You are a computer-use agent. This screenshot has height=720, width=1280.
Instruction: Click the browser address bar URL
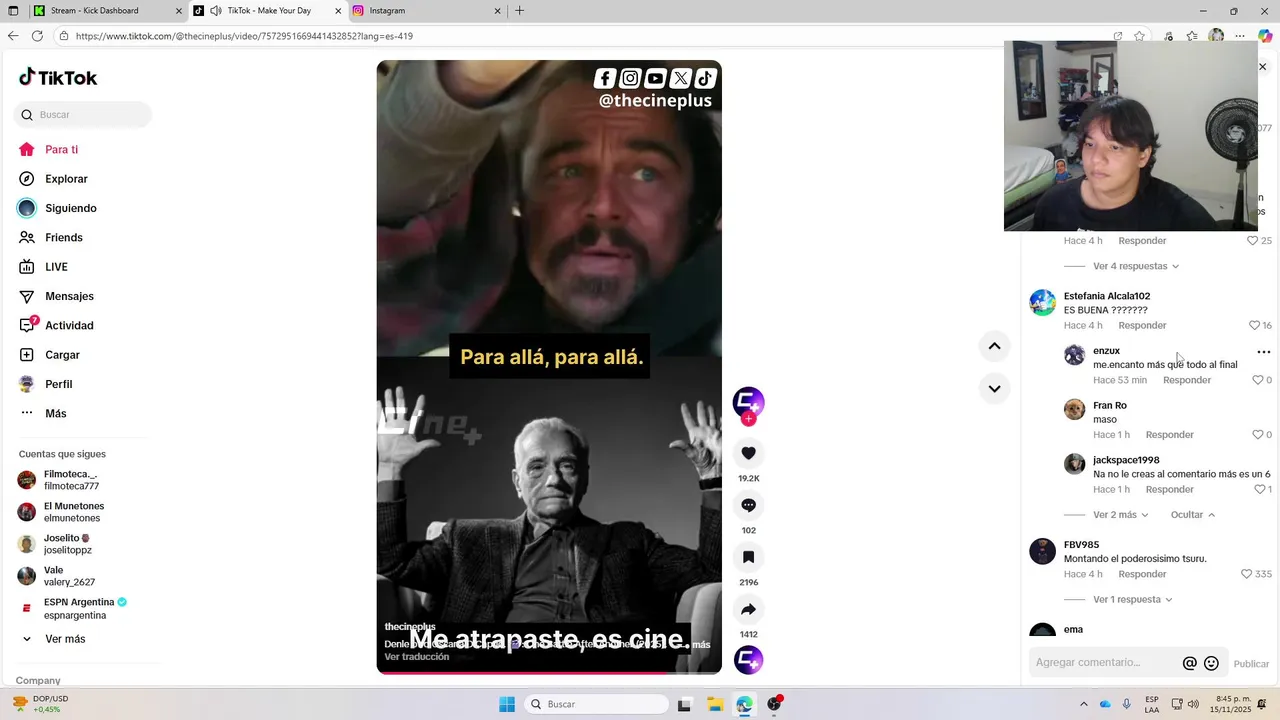(244, 36)
